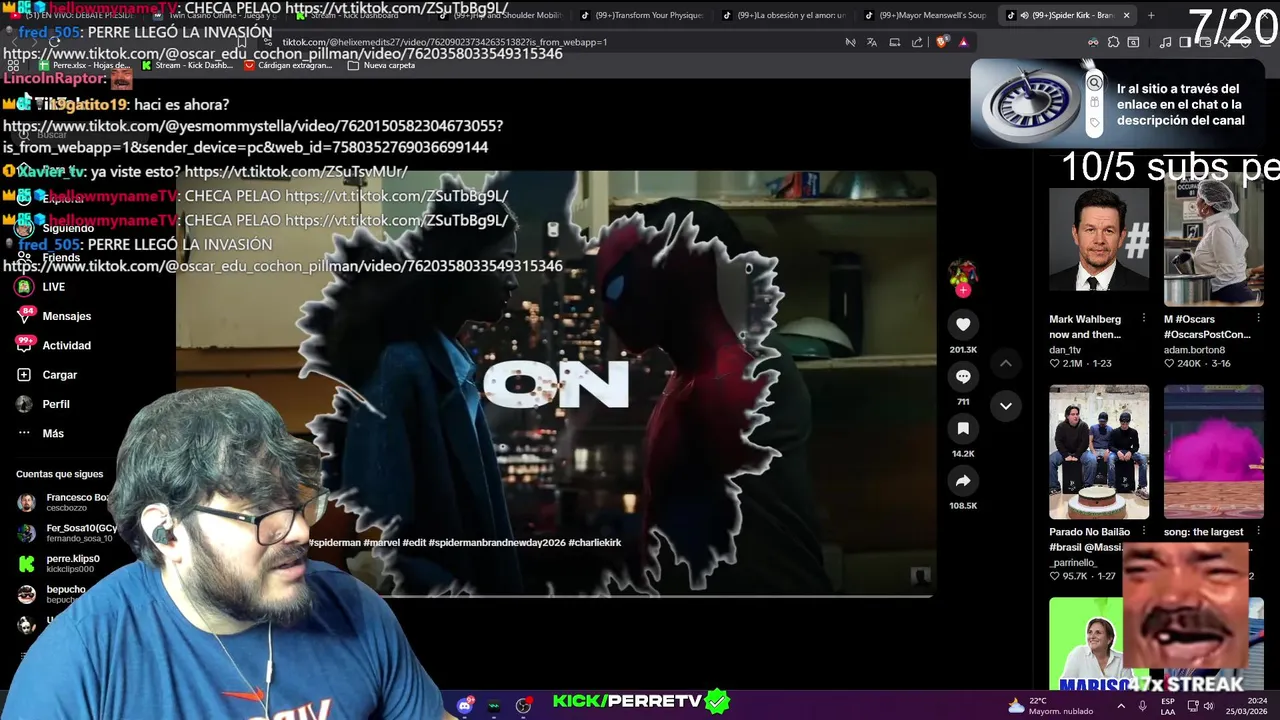Open the #charliekirk hashtag
This screenshot has height=720, width=1280.
pos(595,543)
